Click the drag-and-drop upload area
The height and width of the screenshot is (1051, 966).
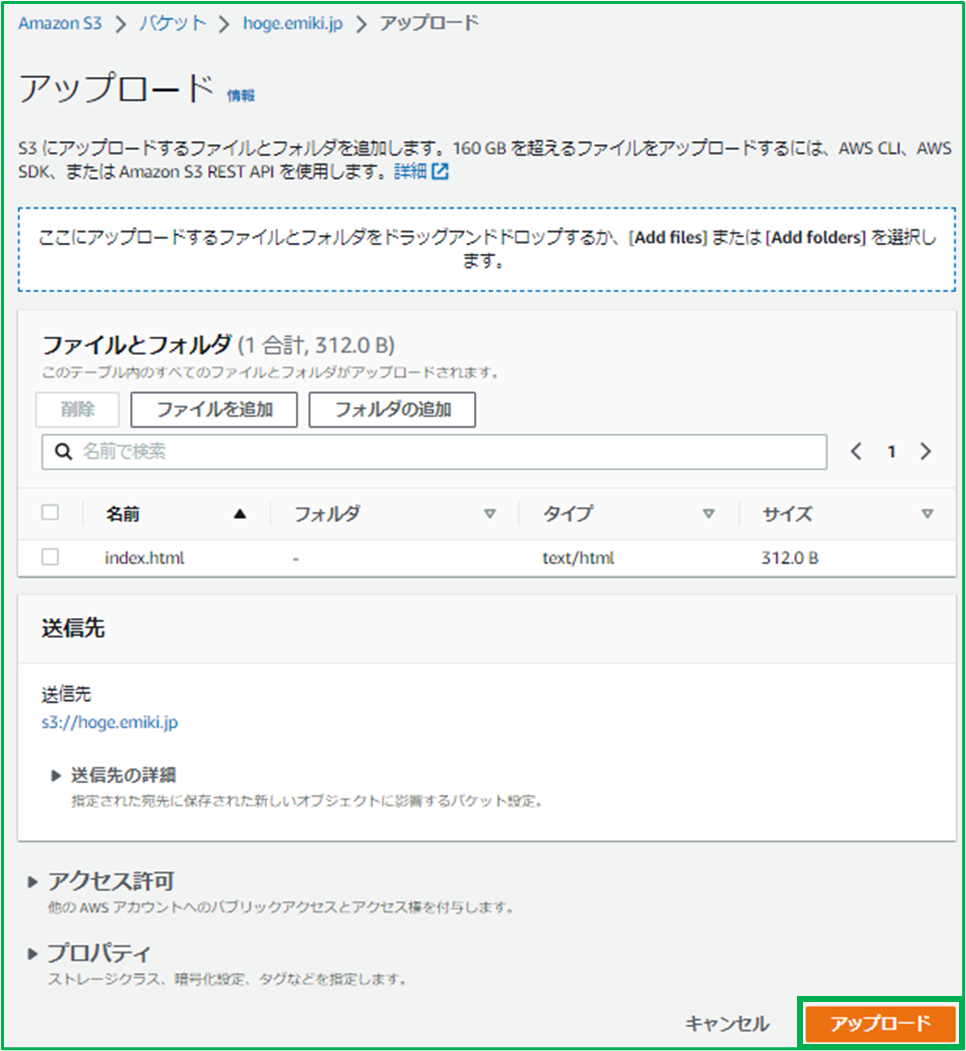point(487,249)
